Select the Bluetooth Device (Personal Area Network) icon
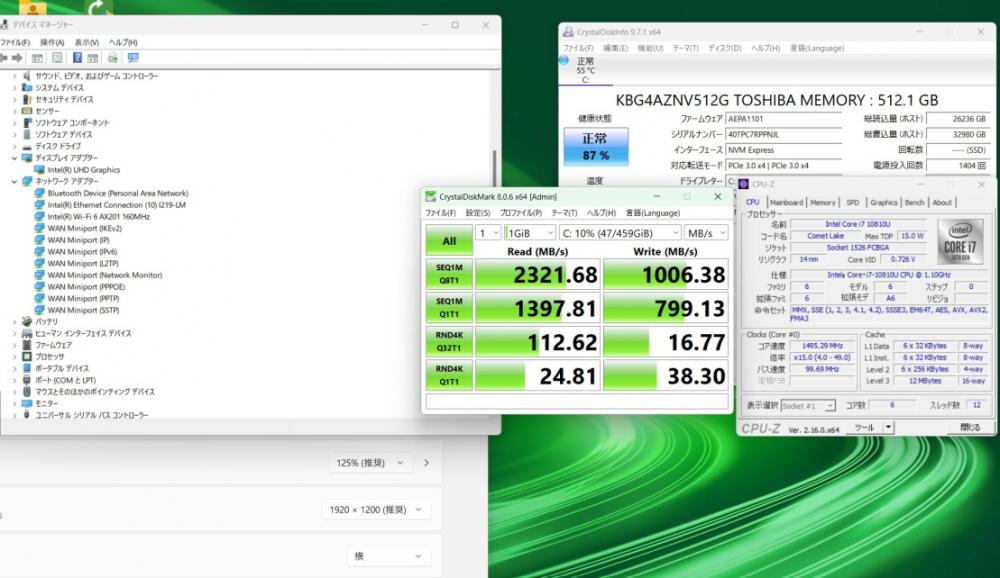 [x=40, y=193]
